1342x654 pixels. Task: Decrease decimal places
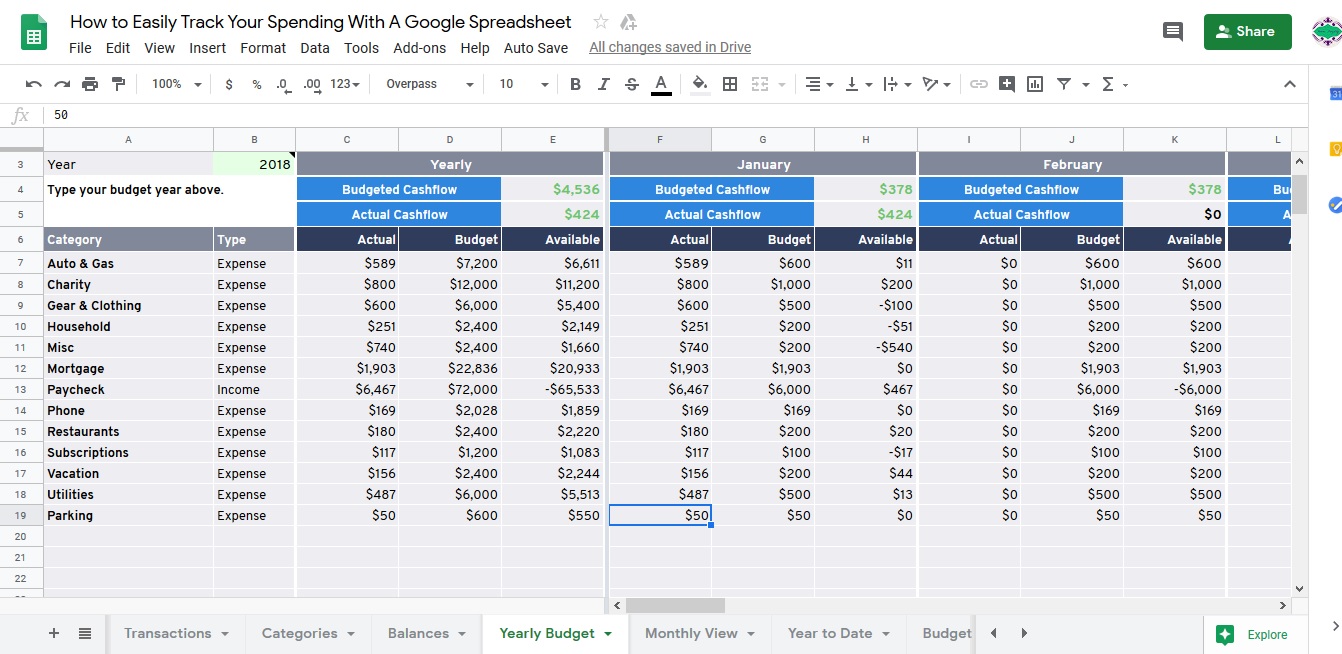(283, 84)
